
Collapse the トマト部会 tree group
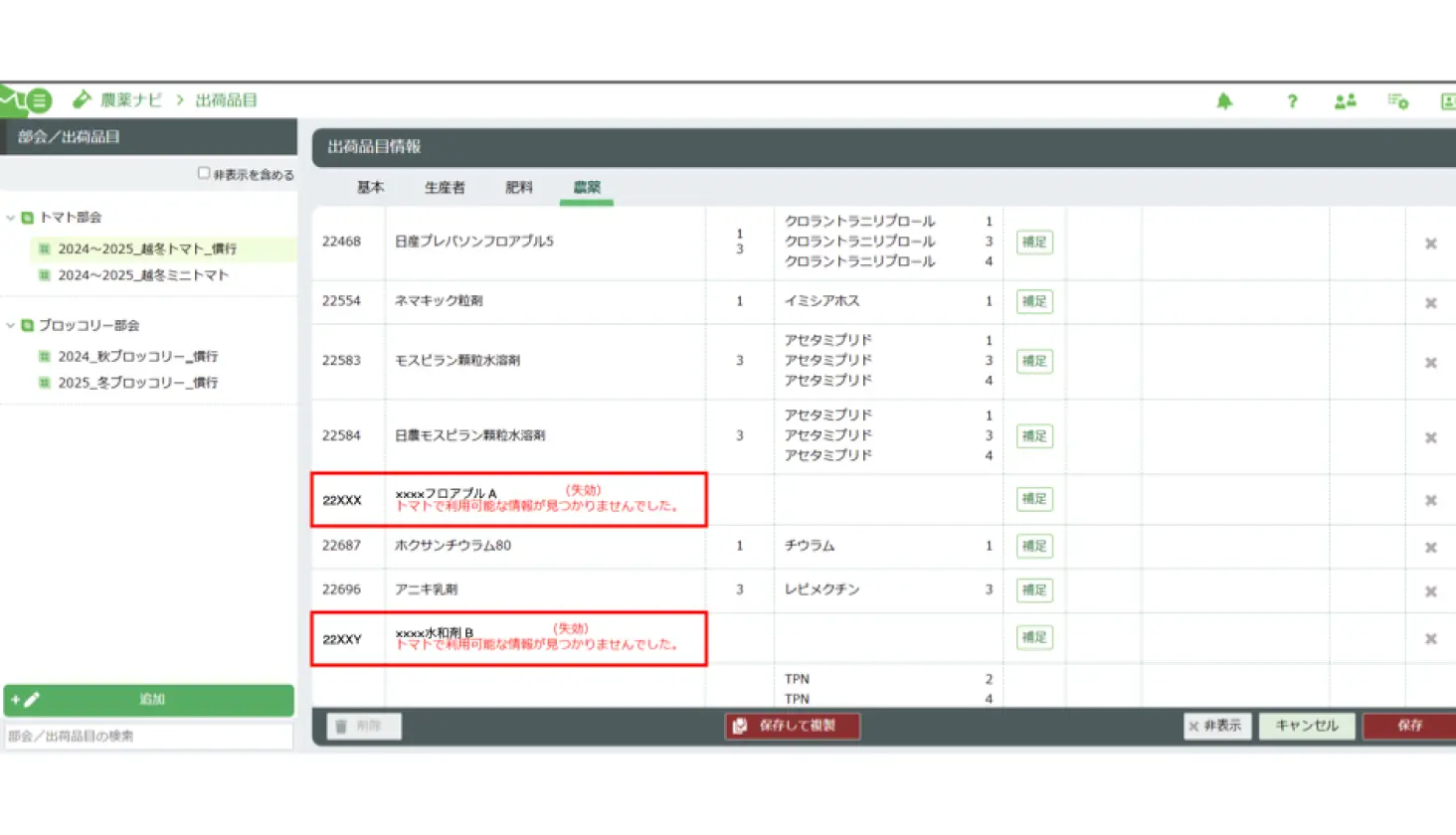pyautogui.click(x=11, y=218)
